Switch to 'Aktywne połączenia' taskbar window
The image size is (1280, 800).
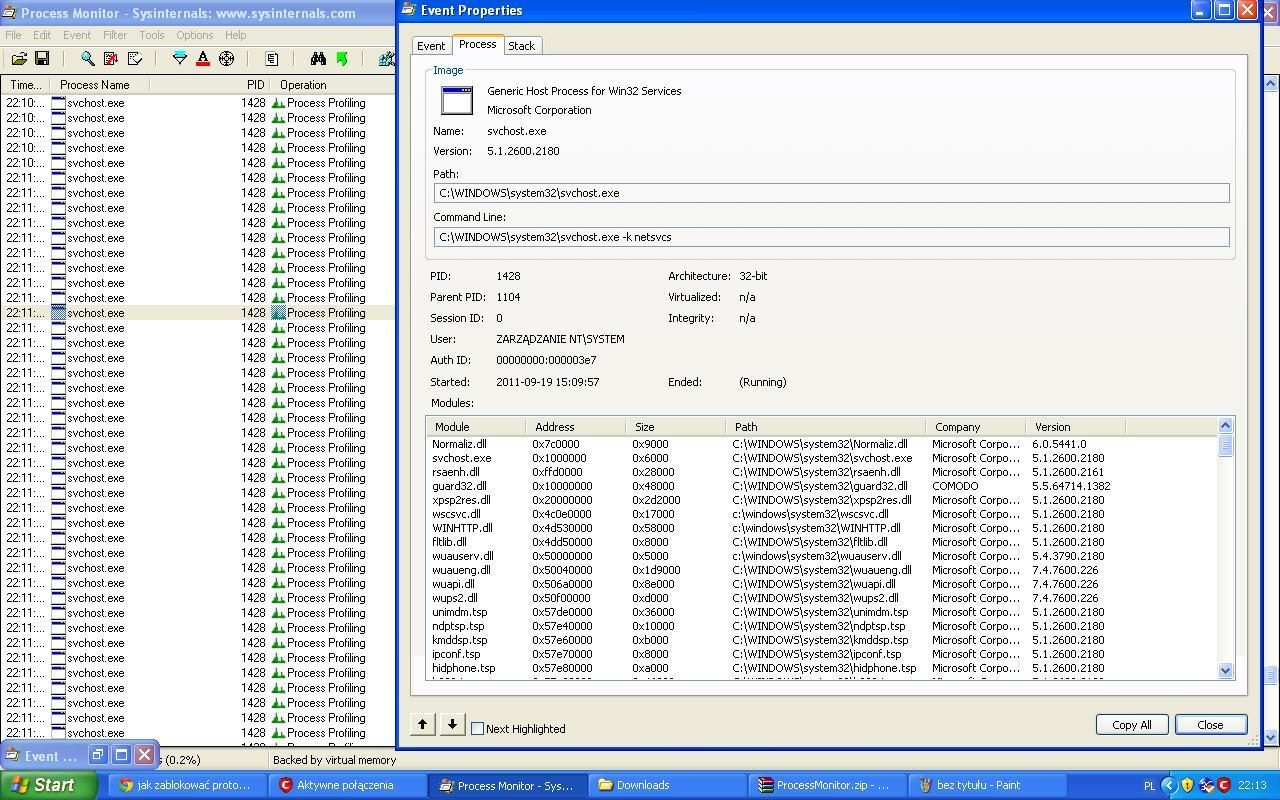(x=346, y=785)
